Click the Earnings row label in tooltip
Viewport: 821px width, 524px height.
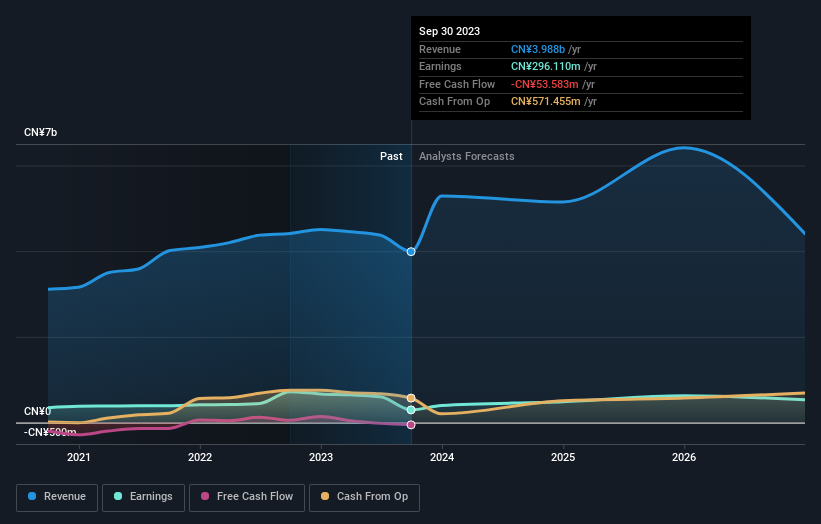(440, 66)
